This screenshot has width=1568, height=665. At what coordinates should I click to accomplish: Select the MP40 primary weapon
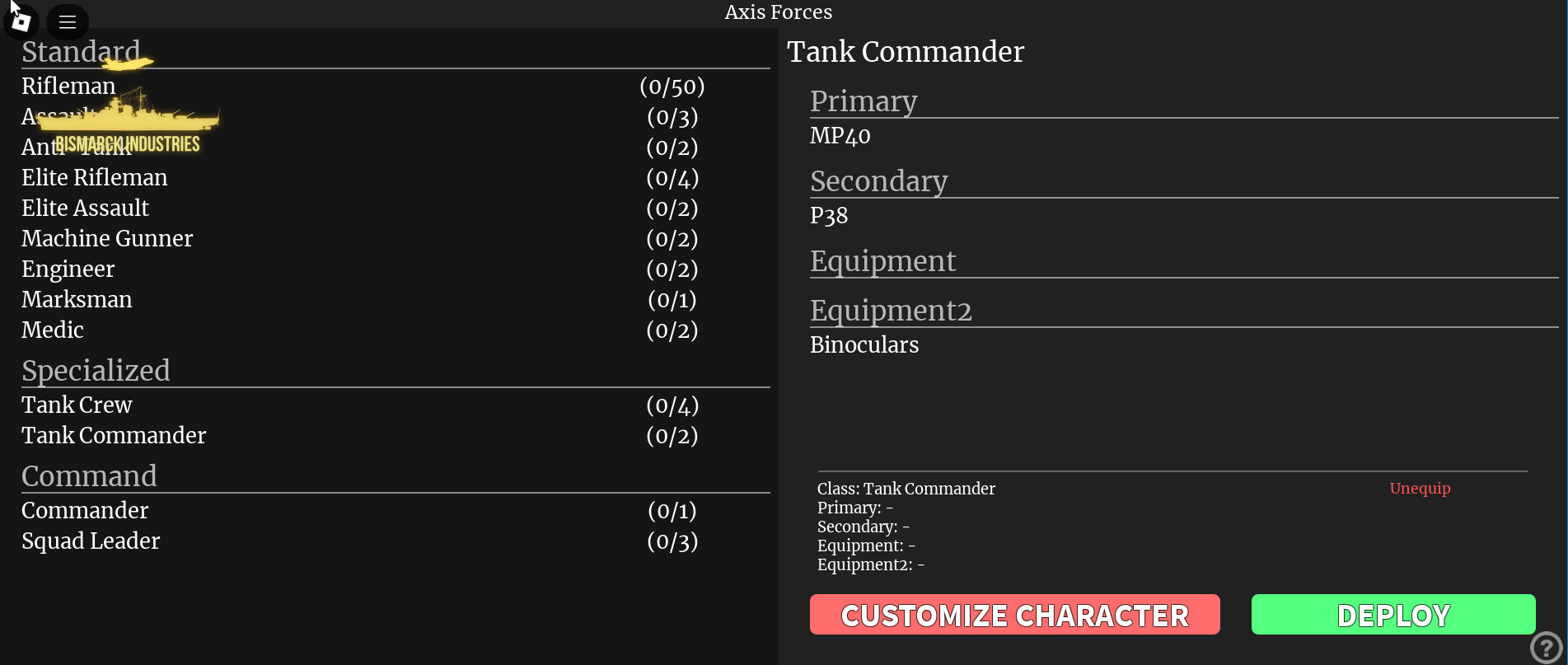tap(840, 136)
